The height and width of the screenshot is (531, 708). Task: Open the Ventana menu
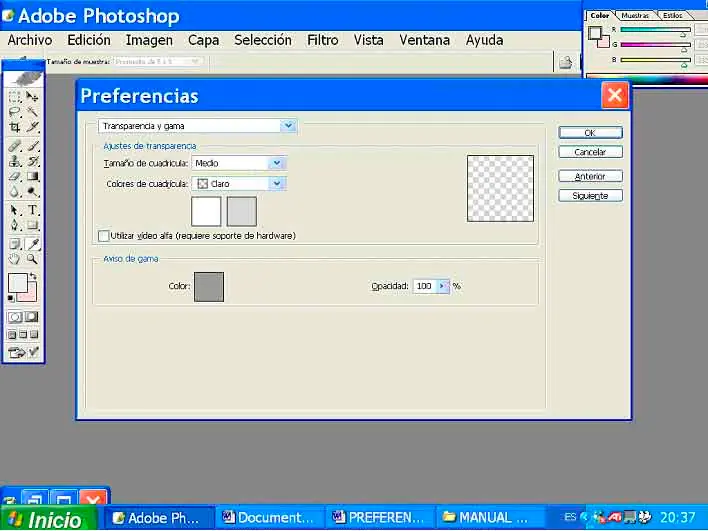pyautogui.click(x=424, y=40)
